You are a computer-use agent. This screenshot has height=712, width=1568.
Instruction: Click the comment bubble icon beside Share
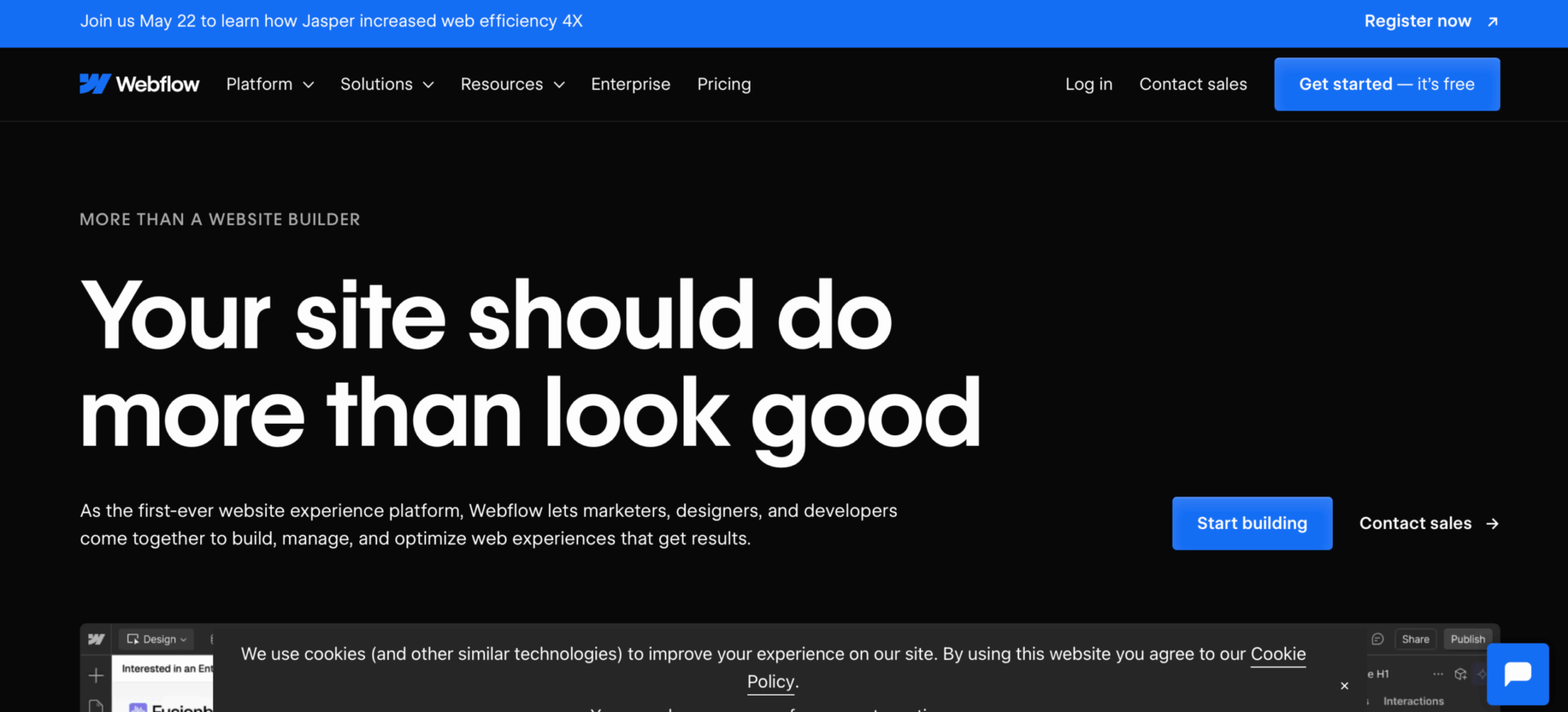pos(1378,639)
